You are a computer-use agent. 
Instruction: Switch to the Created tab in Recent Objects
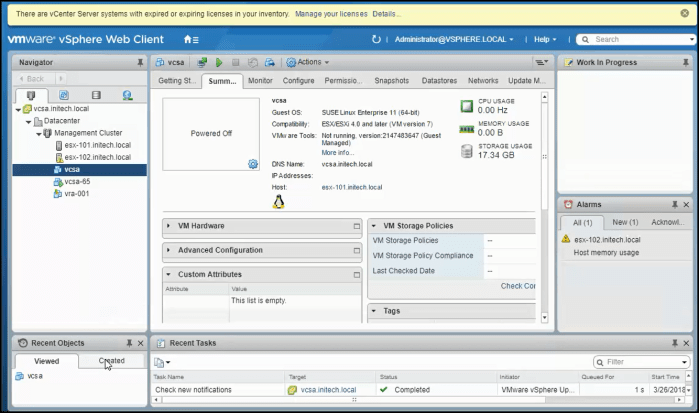(111, 361)
